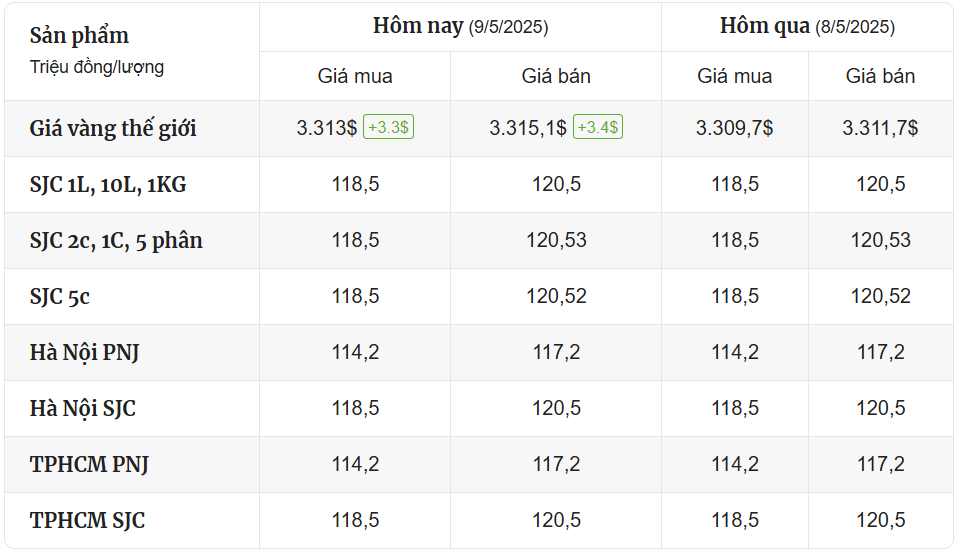Screen dimensions: 963x556
Task: Select the TPHCM SJC row label
Action: coord(87,520)
